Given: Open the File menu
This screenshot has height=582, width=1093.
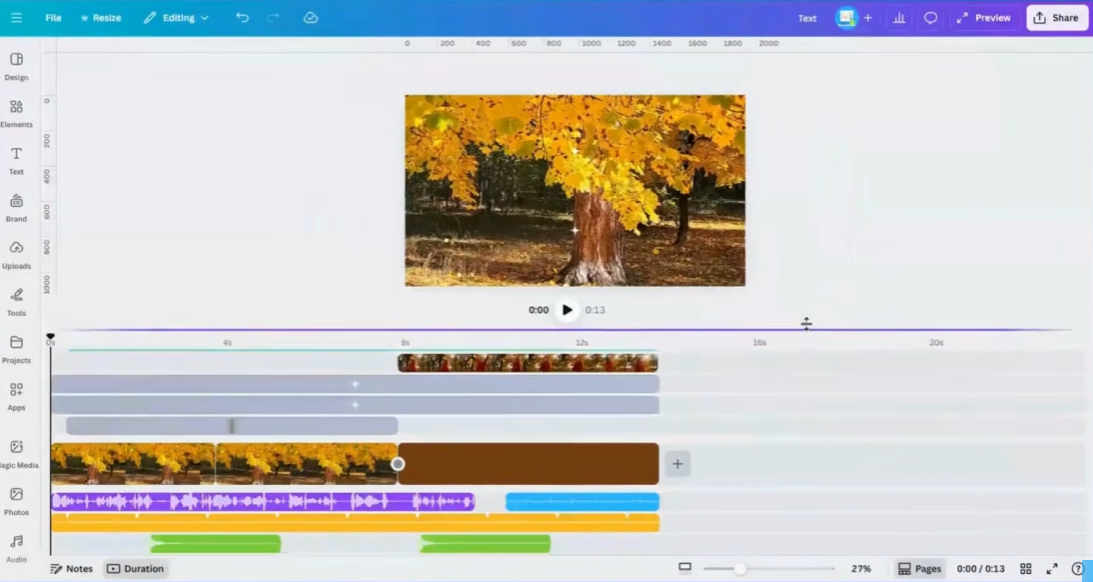Looking at the screenshot, I should [53, 17].
